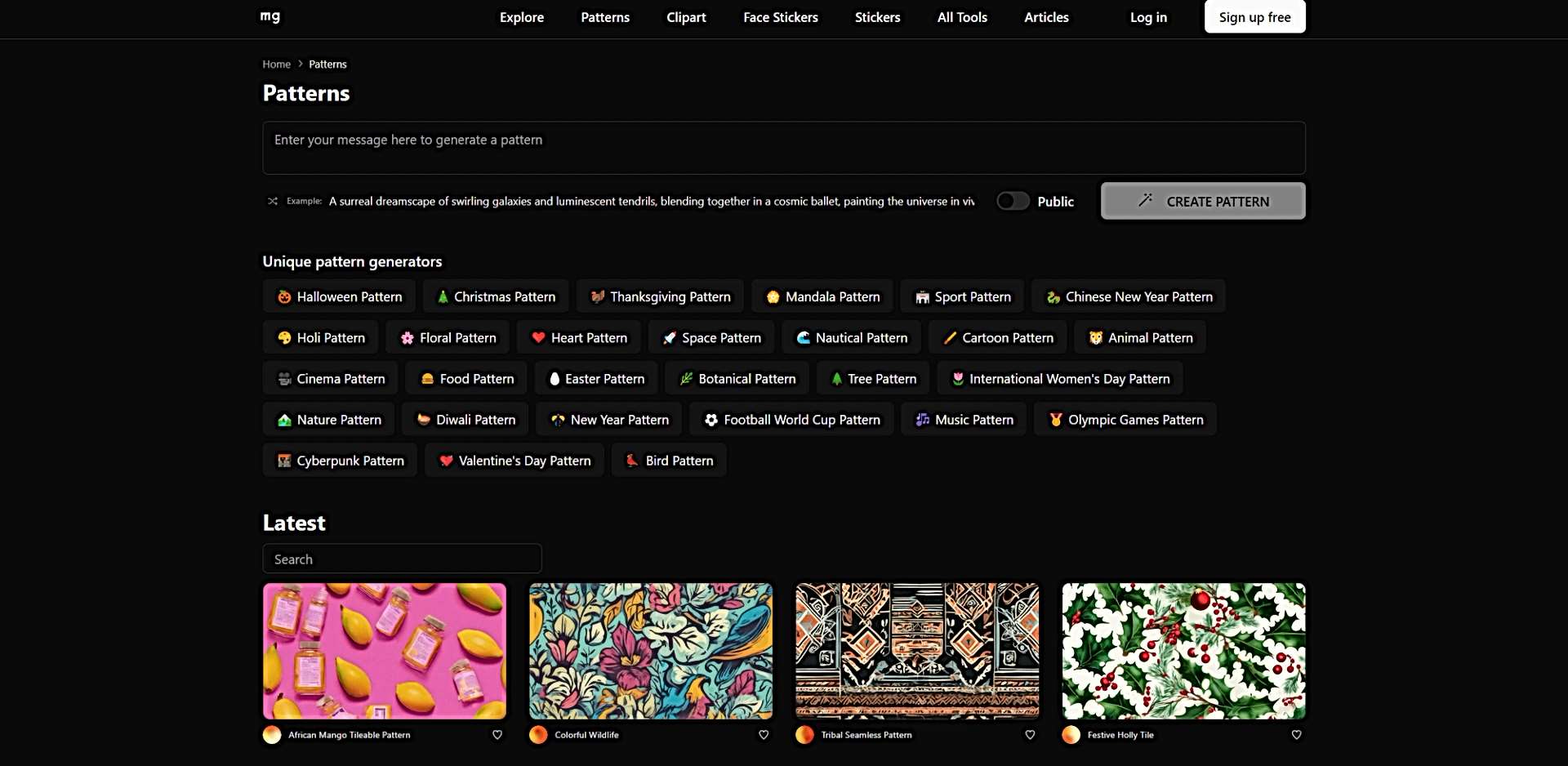Select the Halloween Pattern generator
This screenshot has width=1568, height=766.
point(340,296)
